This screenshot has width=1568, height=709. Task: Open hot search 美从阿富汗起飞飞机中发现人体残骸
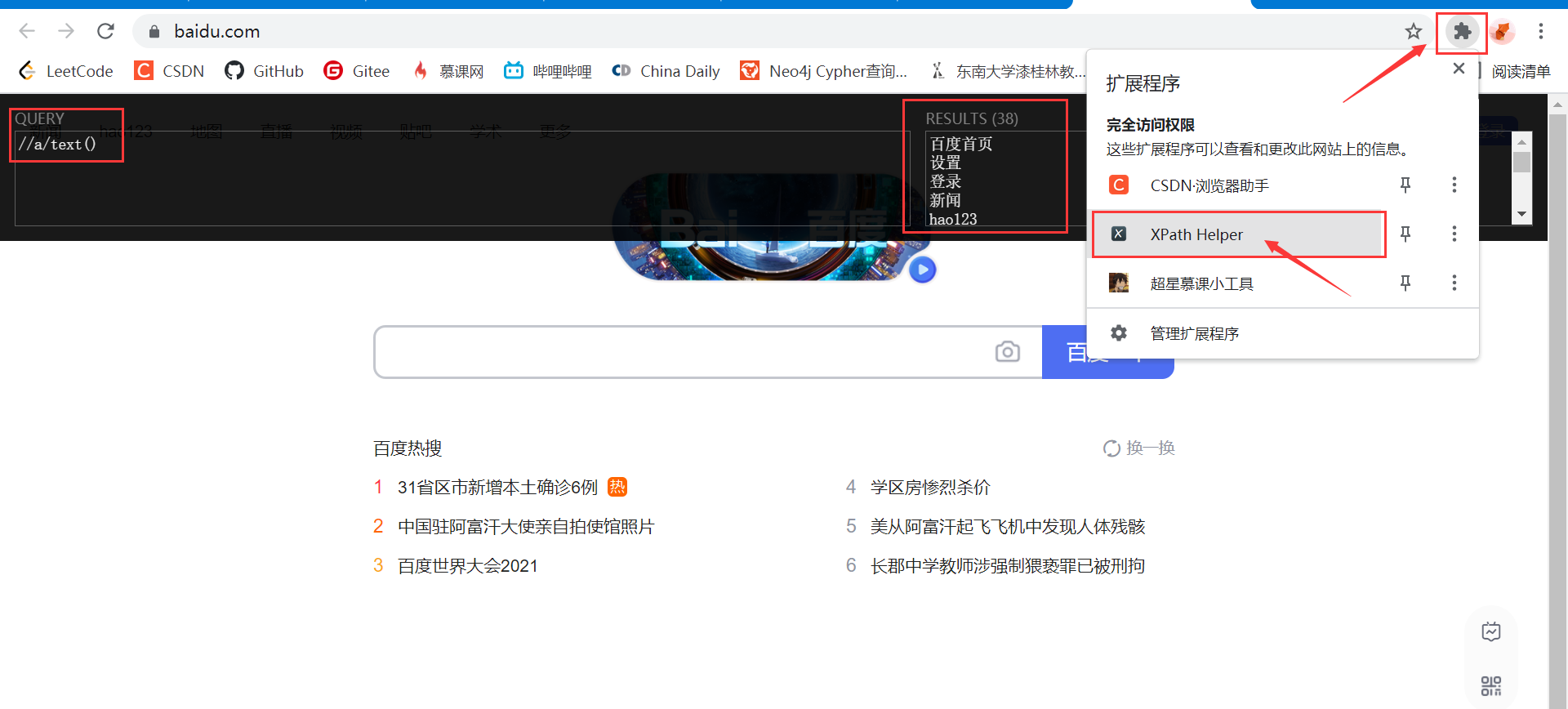point(1008,527)
